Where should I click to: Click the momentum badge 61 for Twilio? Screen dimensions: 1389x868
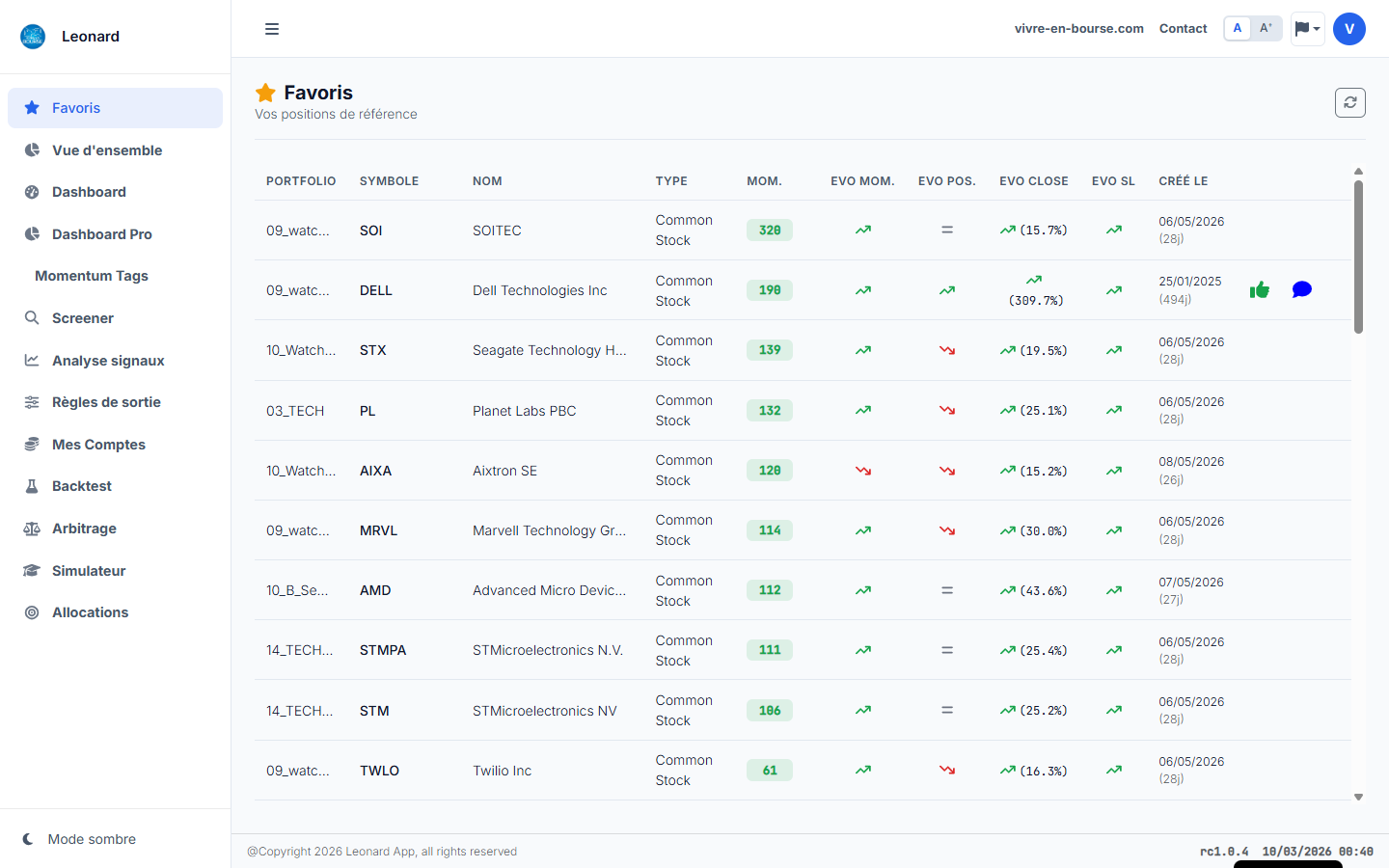pos(770,771)
